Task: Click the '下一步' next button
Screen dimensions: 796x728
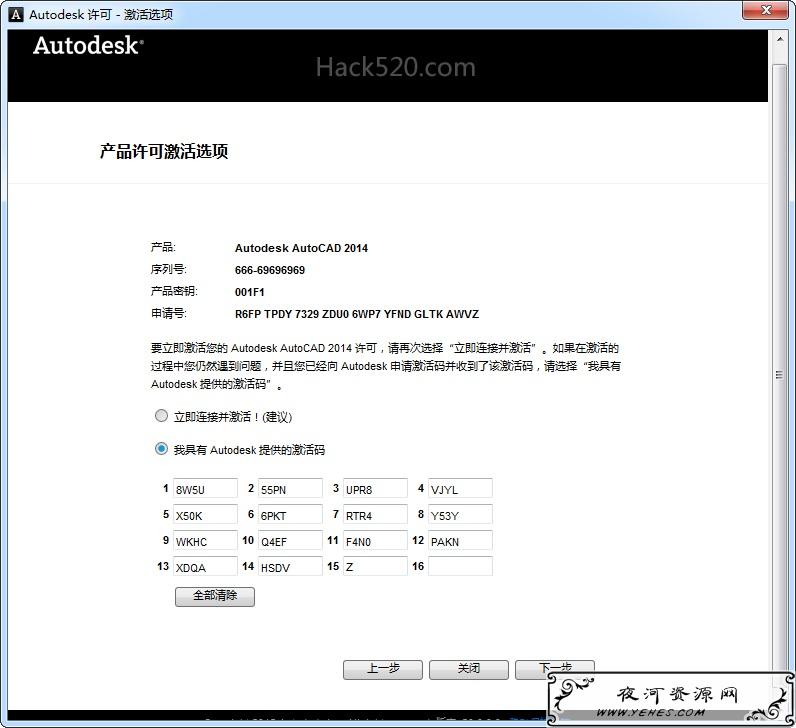Action: (x=554, y=668)
